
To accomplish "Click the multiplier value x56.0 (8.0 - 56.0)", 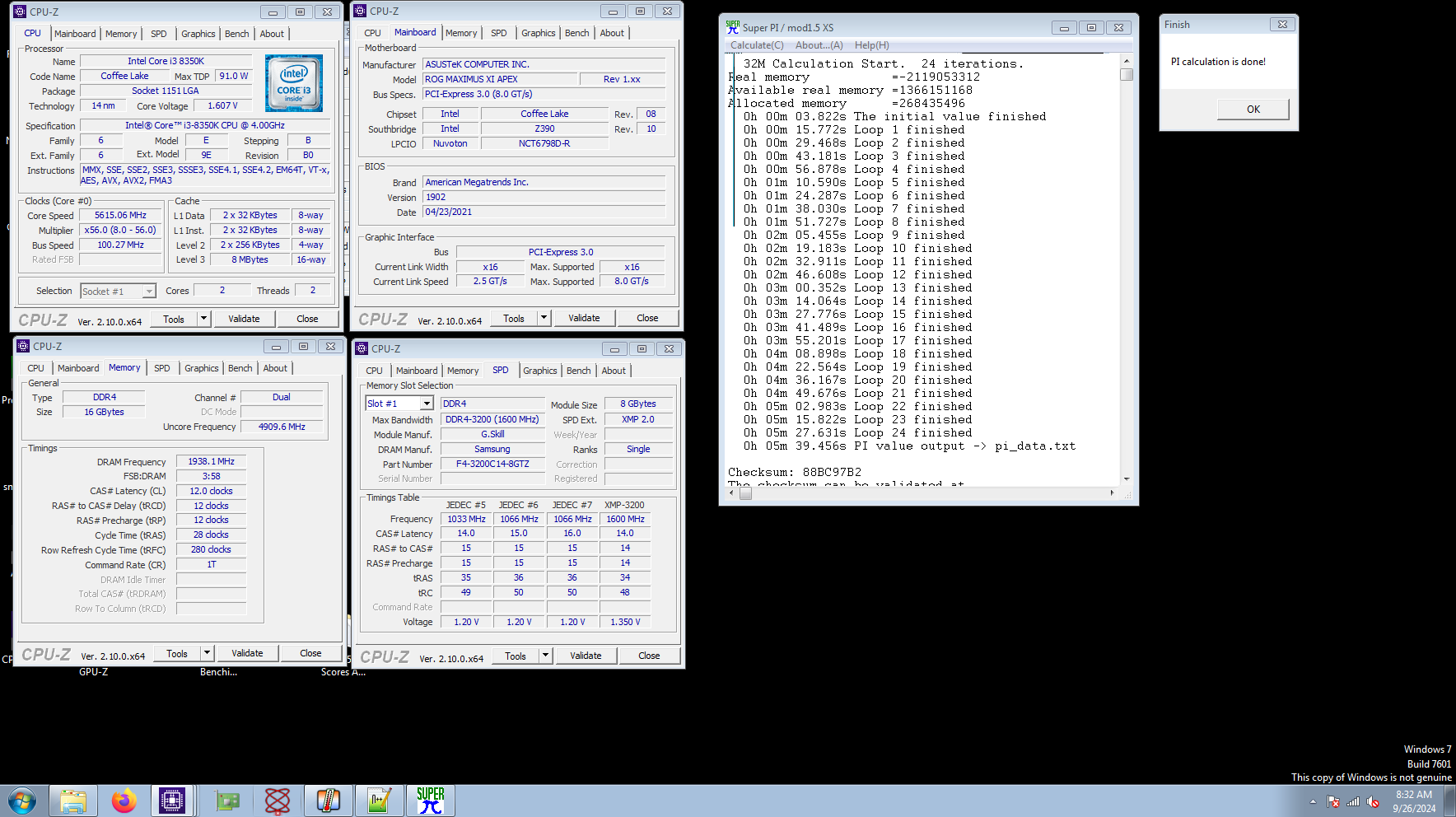I will point(120,230).
